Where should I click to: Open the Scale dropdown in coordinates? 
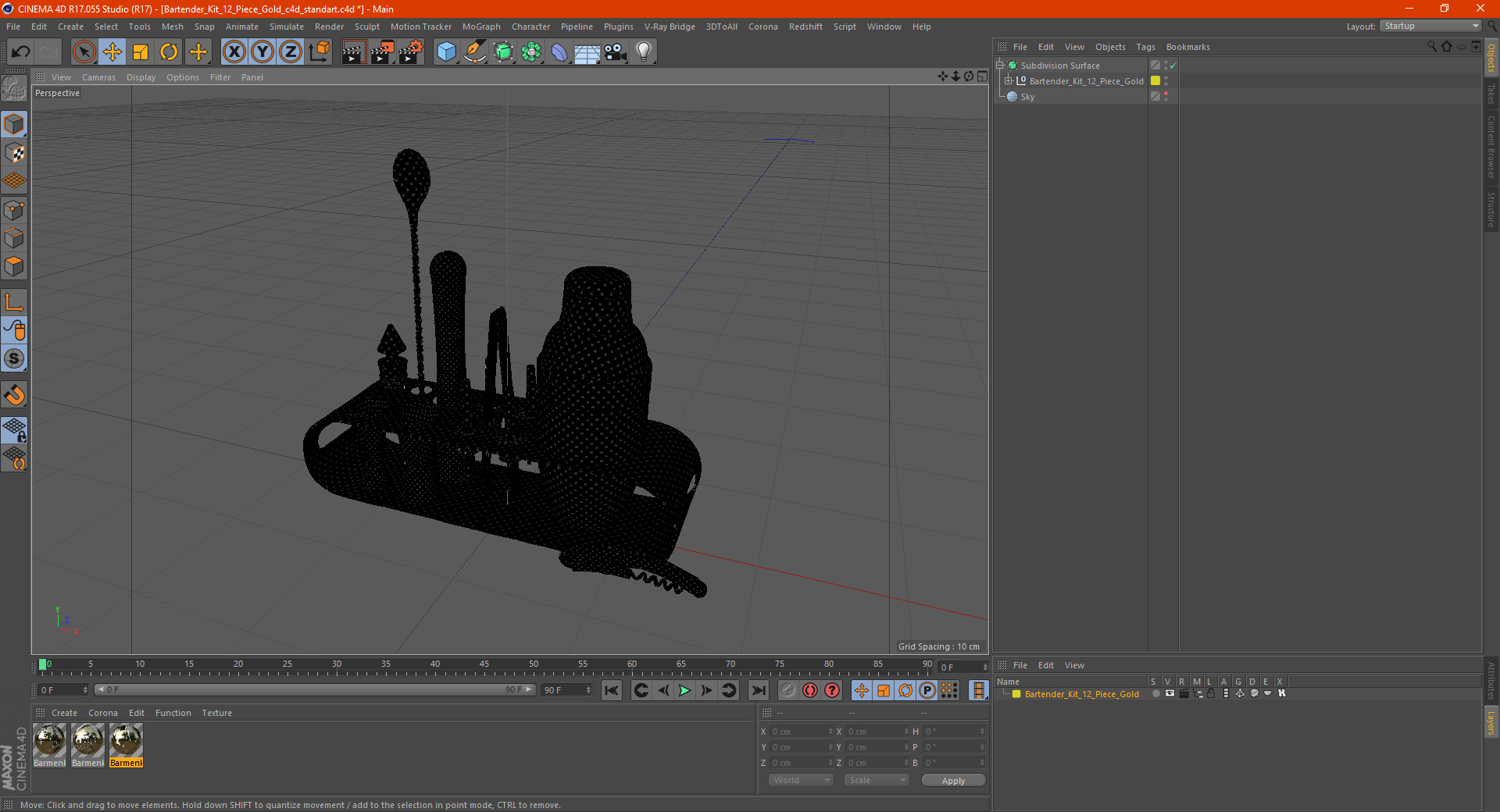[x=877, y=780]
